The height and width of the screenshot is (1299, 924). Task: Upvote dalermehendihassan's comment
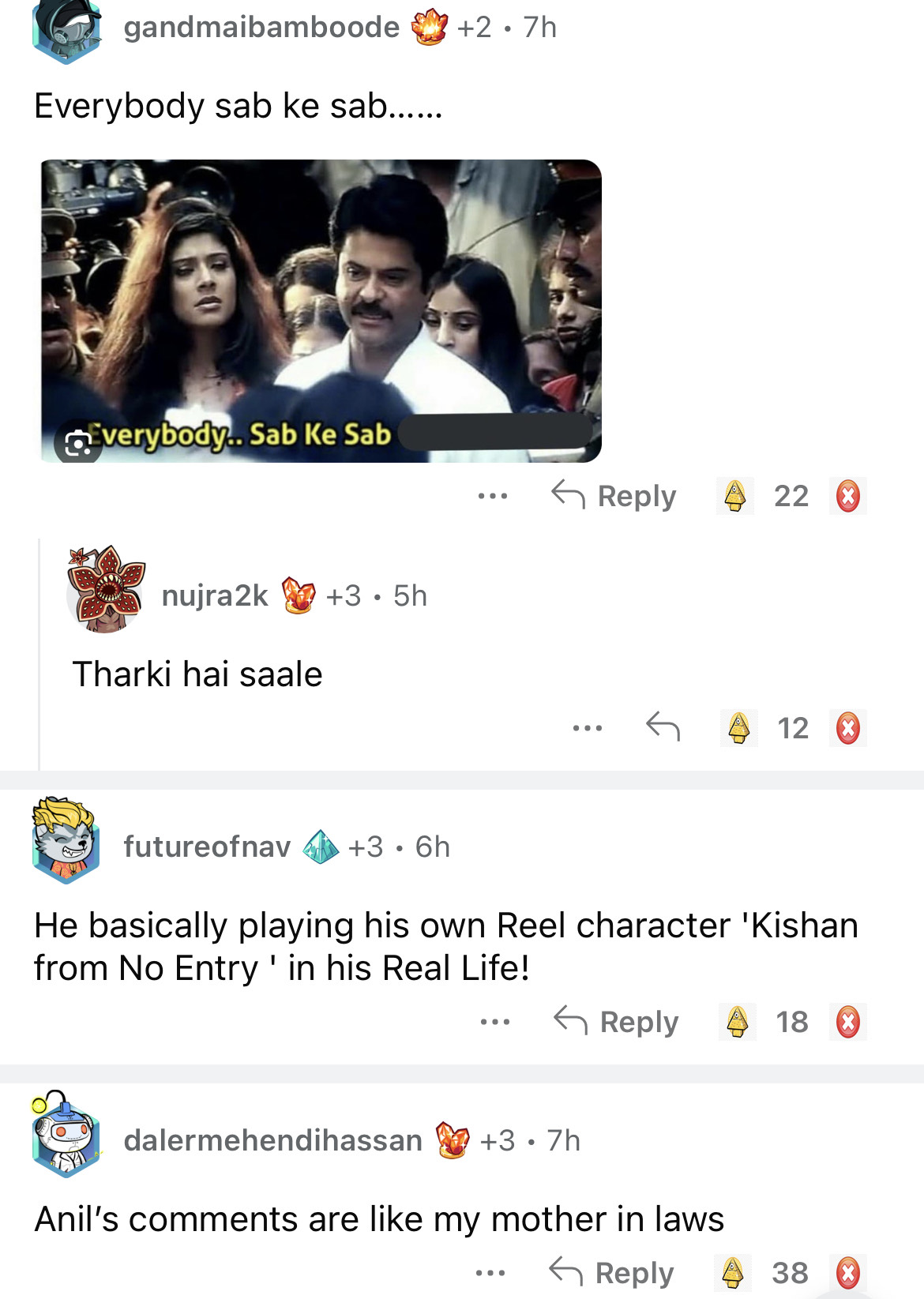point(733,1272)
